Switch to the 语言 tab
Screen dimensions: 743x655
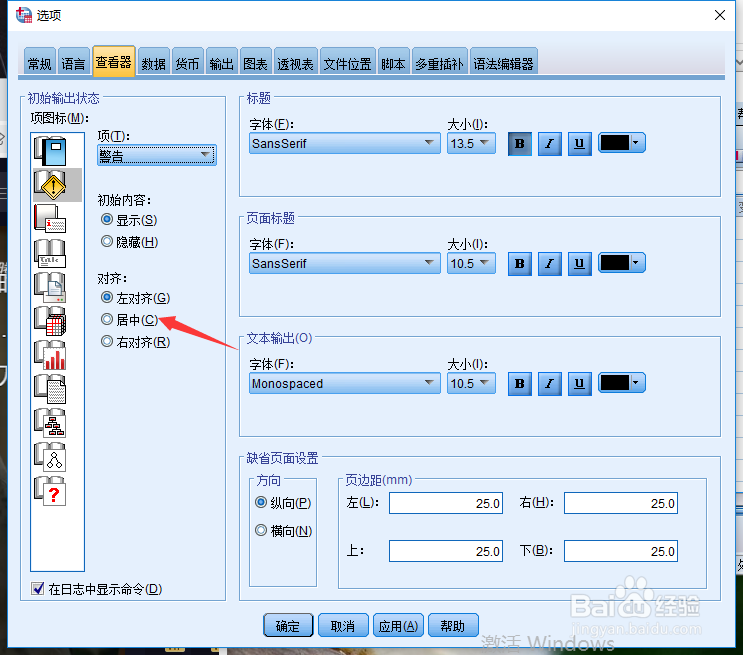(73, 63)
